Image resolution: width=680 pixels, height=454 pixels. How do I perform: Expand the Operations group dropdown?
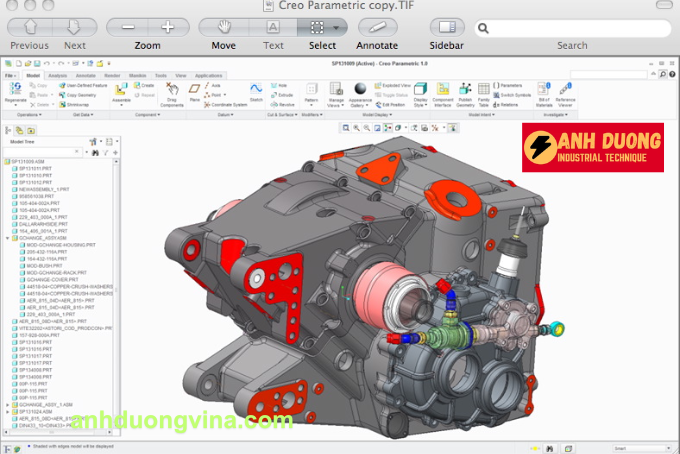[x=29, y=115]
